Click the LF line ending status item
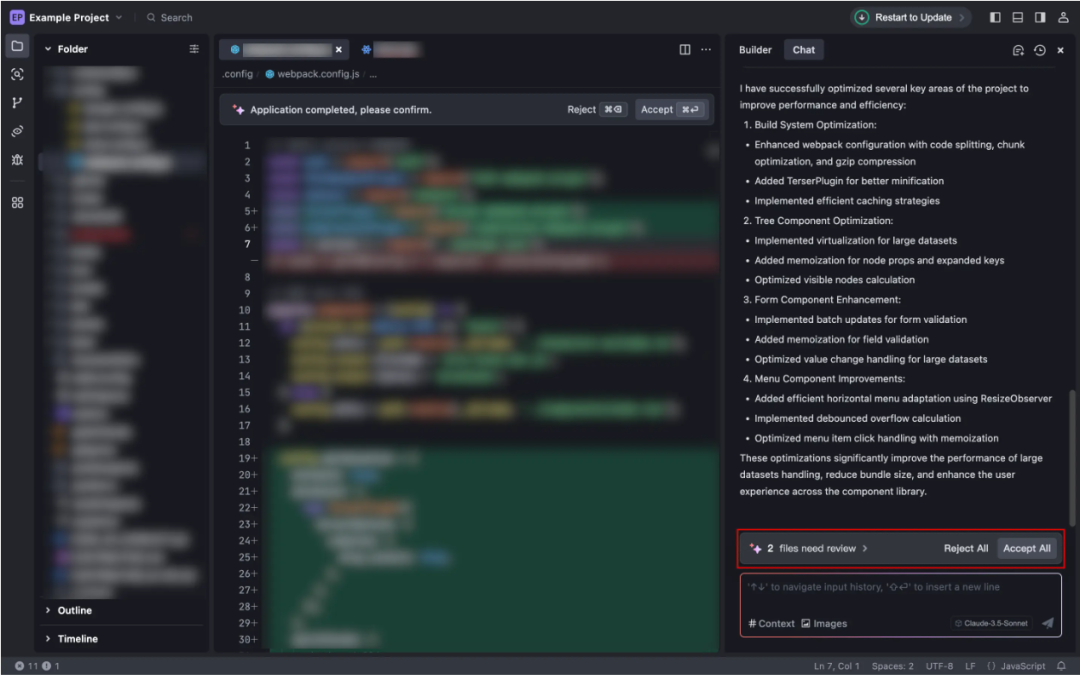Screen dimensions: 1080x680 (x=970, y=666)
